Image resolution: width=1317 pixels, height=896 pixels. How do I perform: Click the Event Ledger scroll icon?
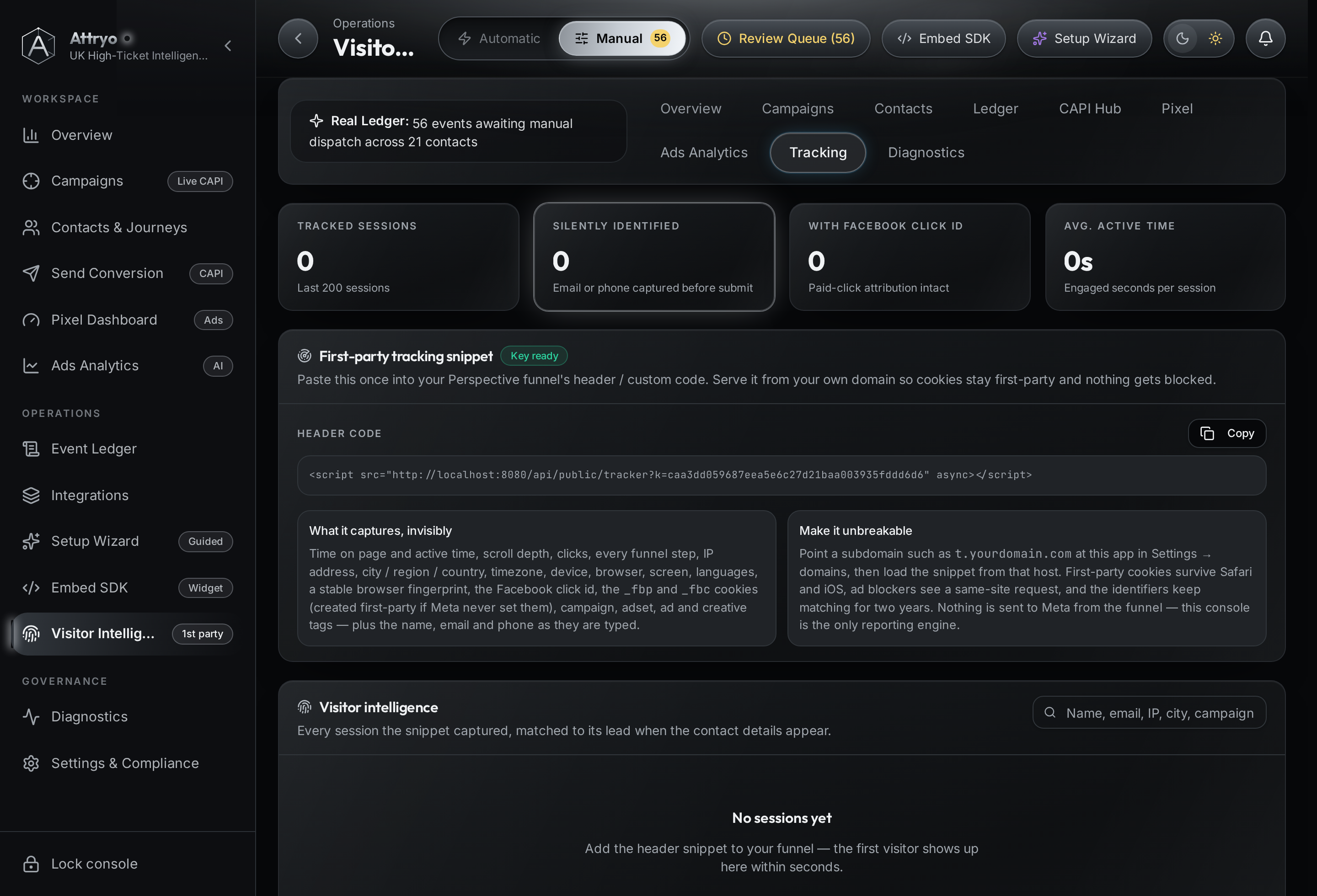point(31,448)
